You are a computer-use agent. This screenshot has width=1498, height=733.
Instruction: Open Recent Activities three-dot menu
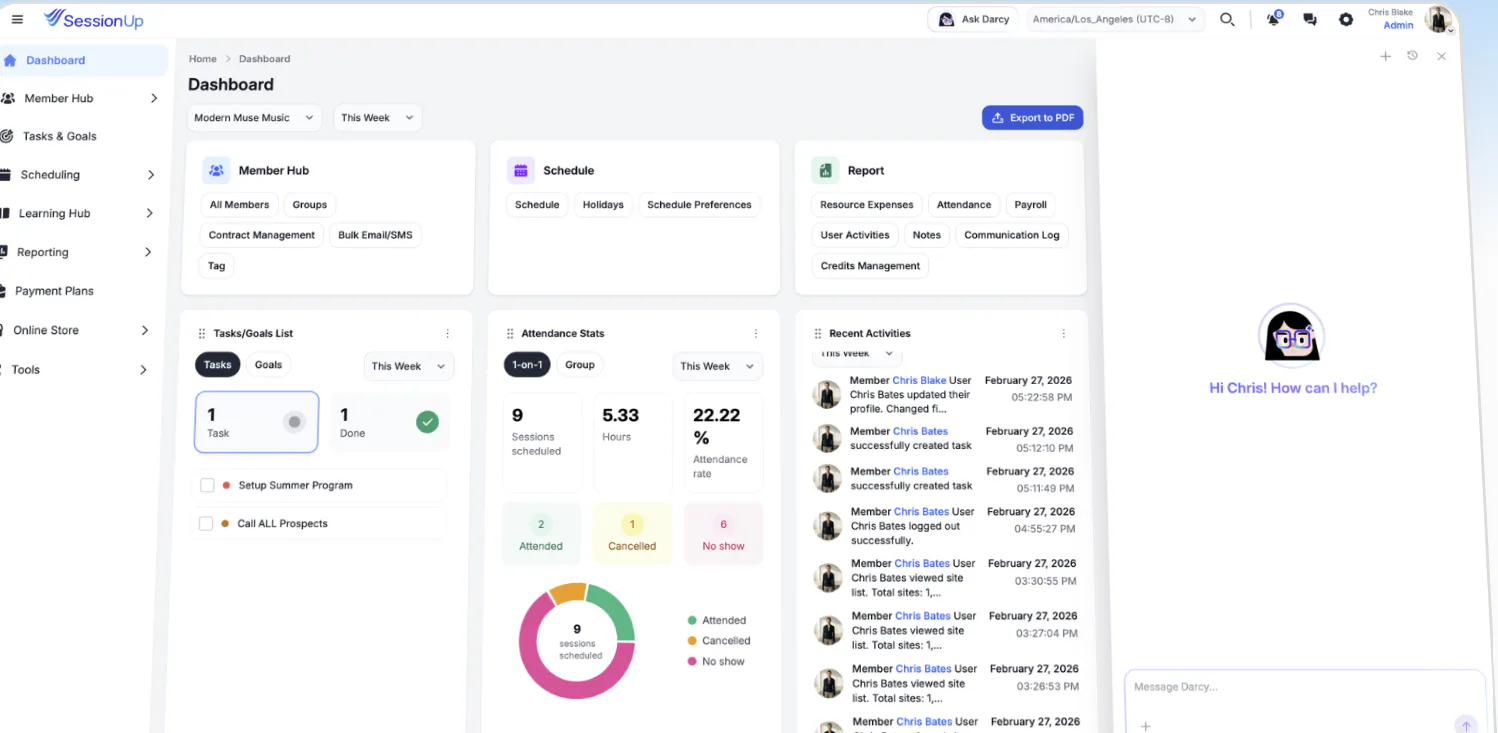tap(1064, 333)
